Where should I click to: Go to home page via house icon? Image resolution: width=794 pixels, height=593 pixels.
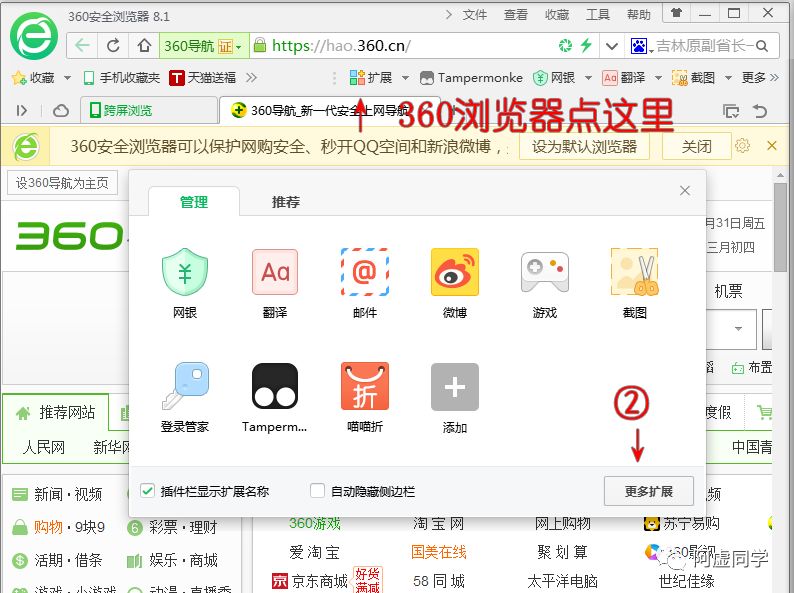tap(144, 46)
